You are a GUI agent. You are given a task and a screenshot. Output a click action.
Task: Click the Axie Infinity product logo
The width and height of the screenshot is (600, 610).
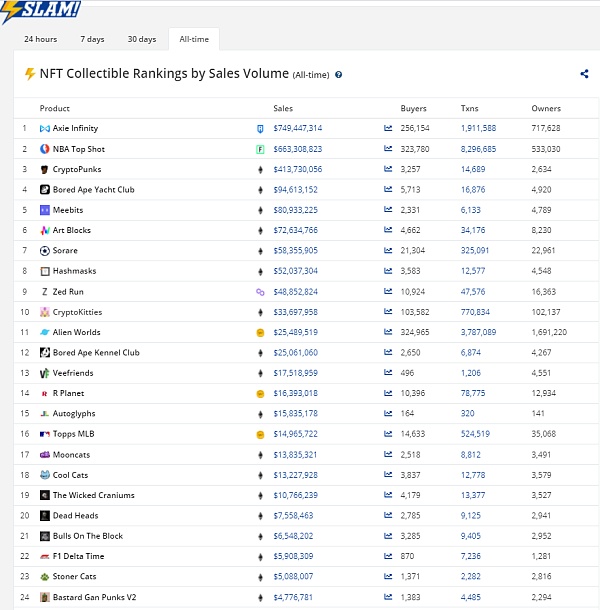[x=45, y=128]
